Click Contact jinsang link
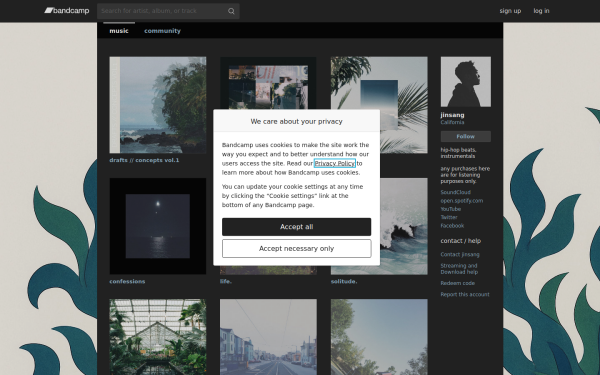This screenshot has height=375, width=600. click(460, 254)
